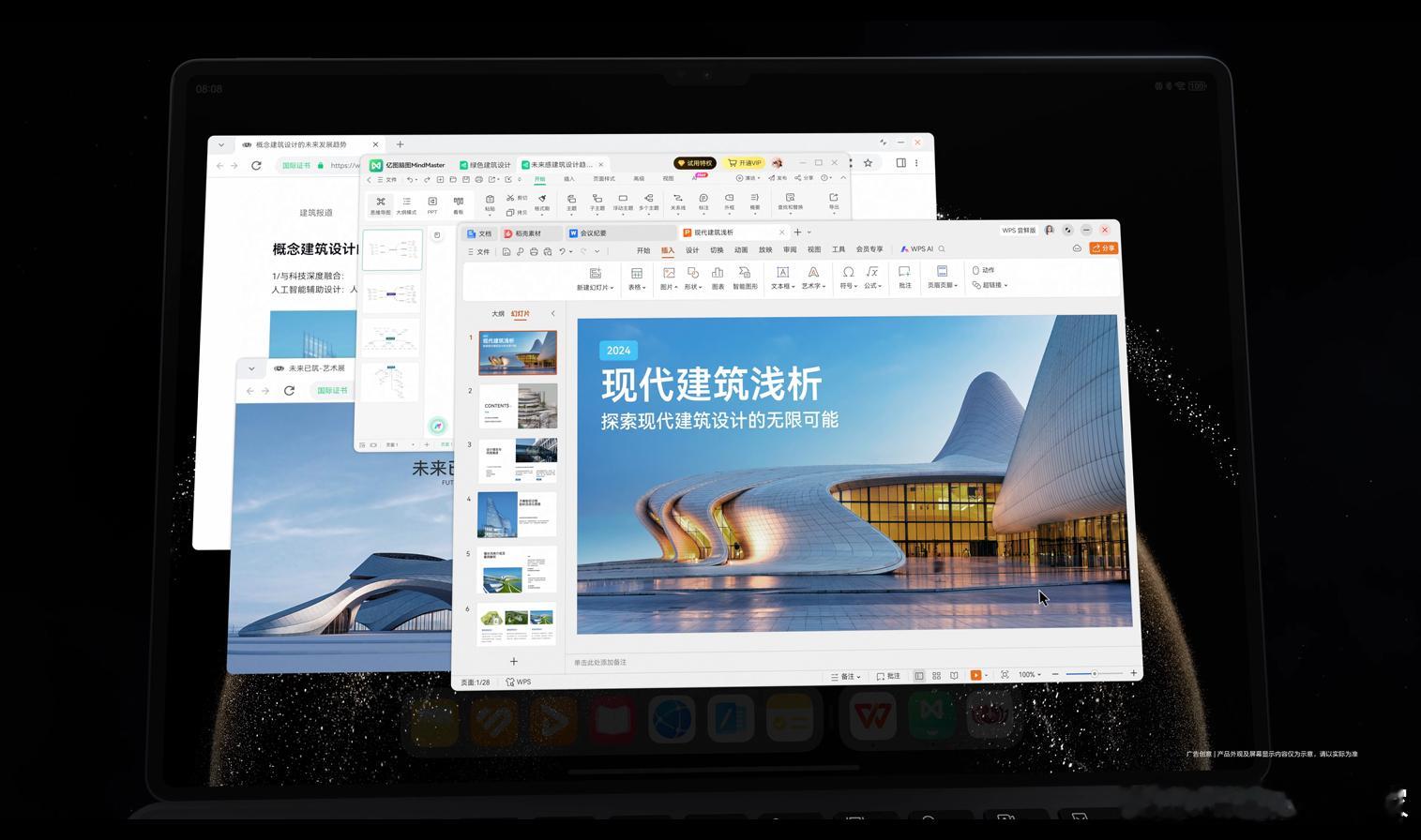
Task: Open 文件 menu in WPS
Action: coord(479,251)
